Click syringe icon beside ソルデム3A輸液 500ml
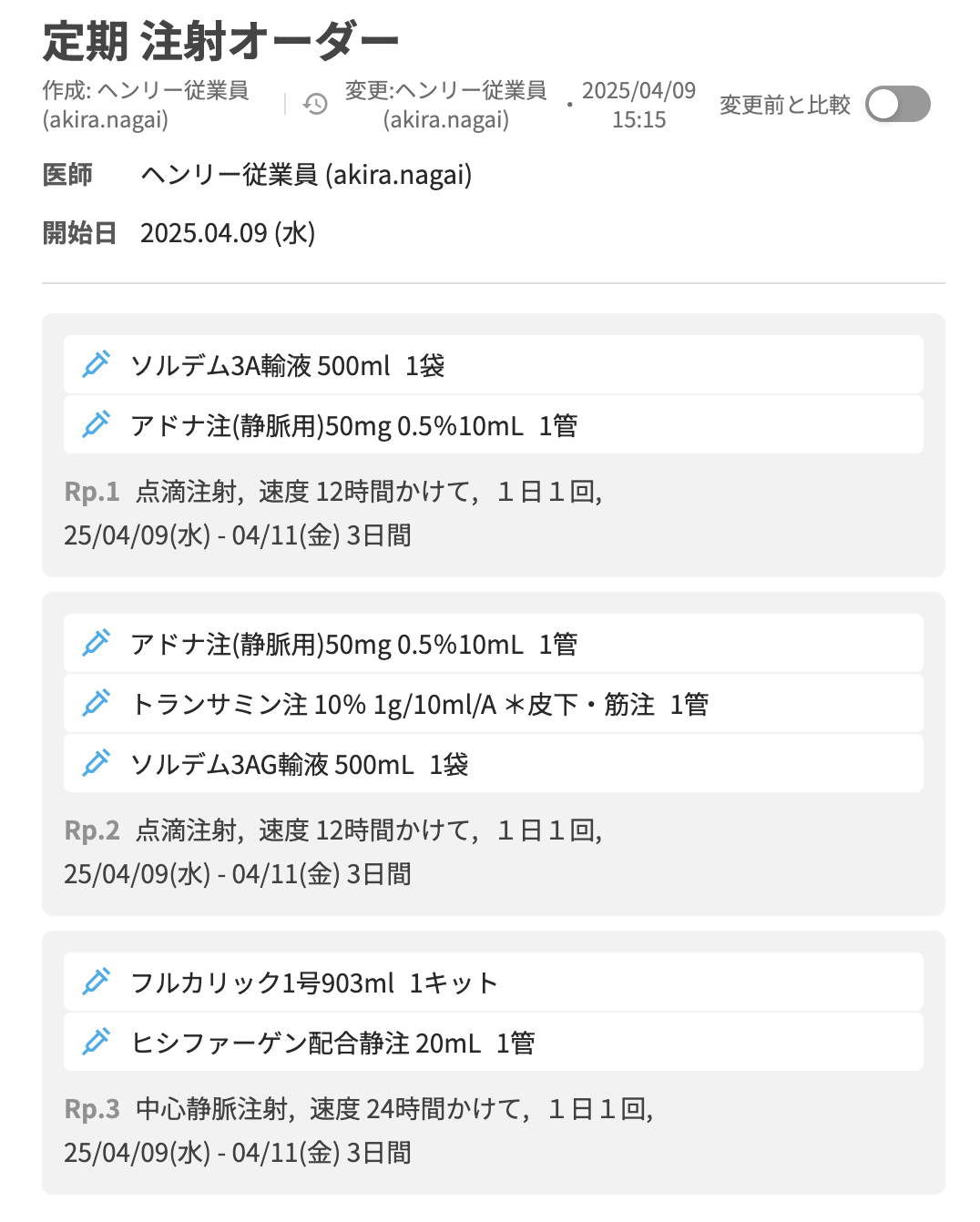The height and width of the screenshot is (1222, 980). (96, 364)
